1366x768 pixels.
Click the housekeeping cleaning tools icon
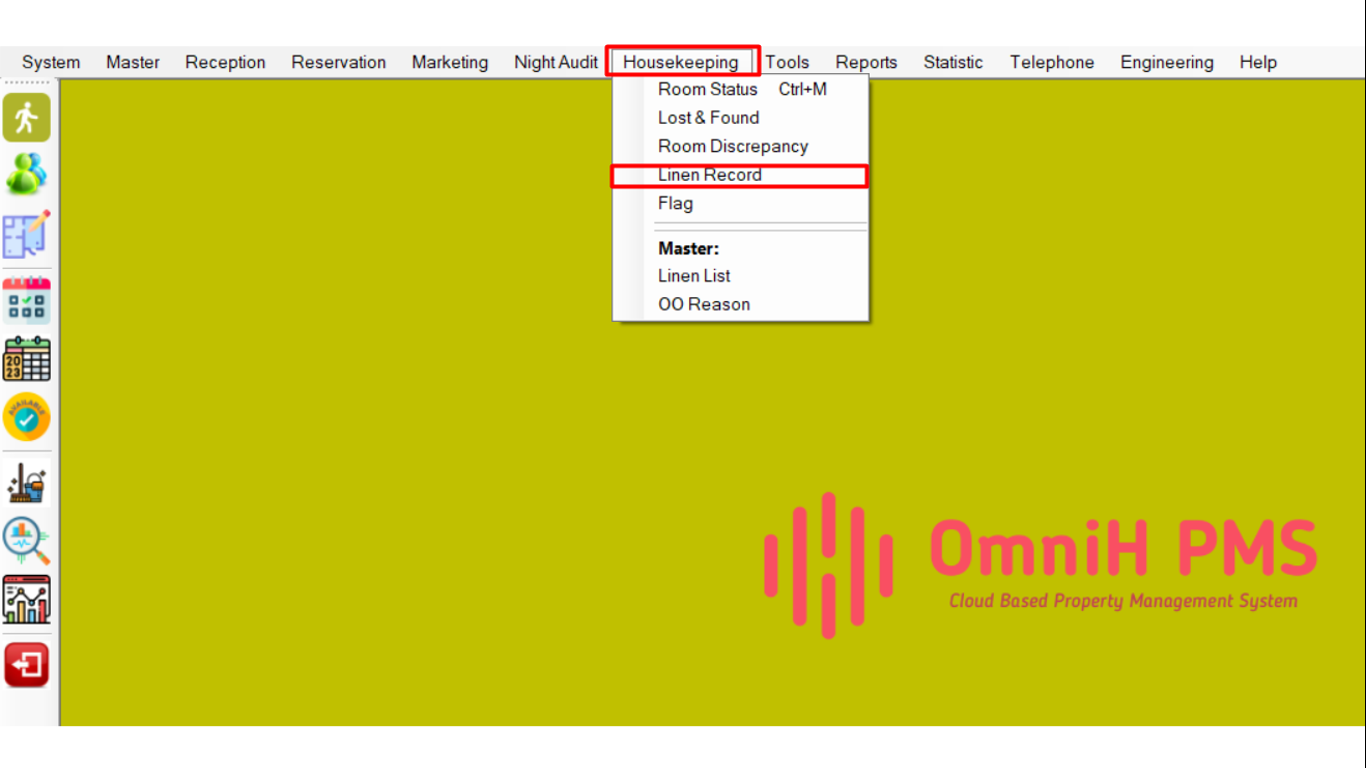point(27,483)
